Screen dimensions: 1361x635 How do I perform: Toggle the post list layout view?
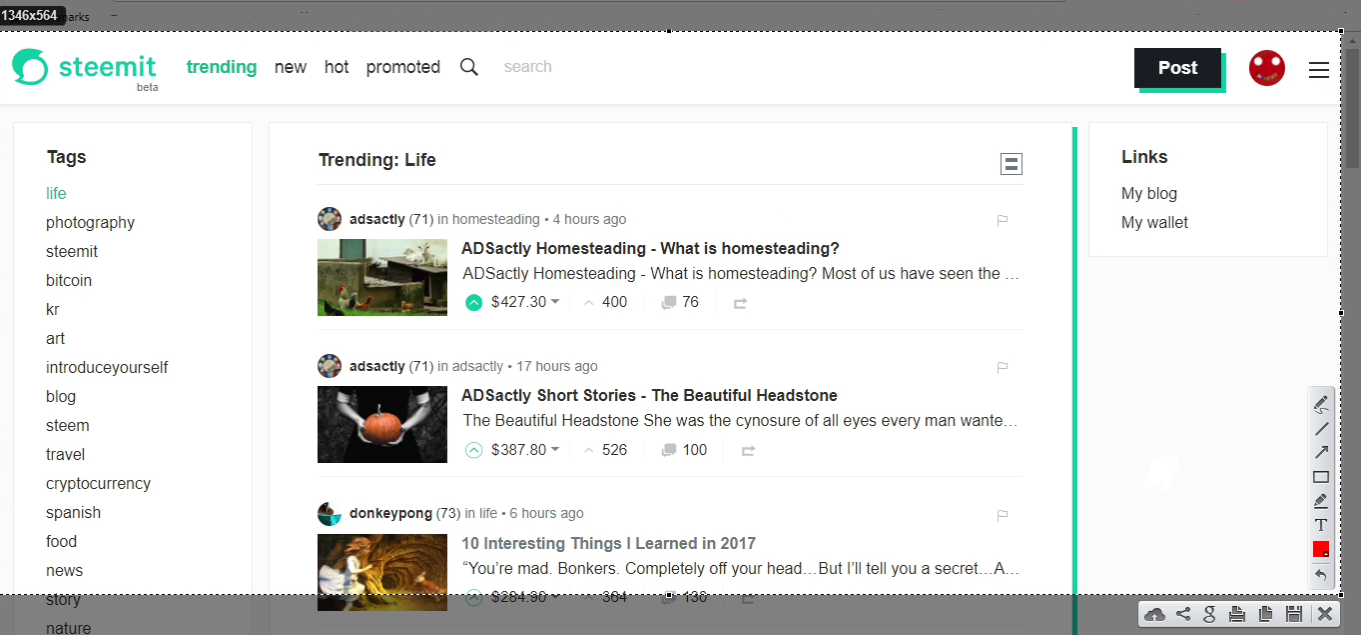tap(1011, 164)
